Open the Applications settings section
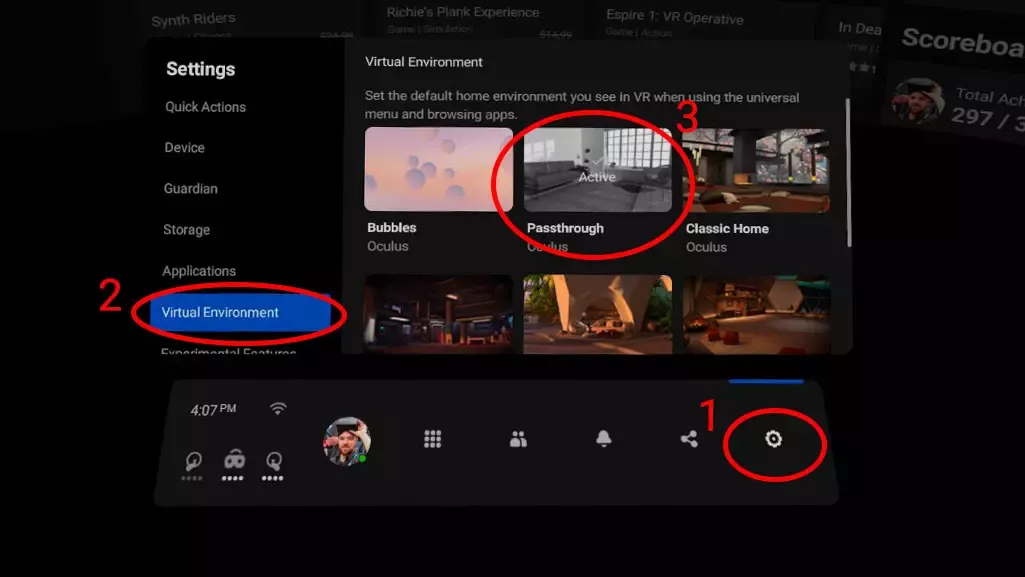The height and width of the screenshot is (577, 1025). click(x=199, y=271)
